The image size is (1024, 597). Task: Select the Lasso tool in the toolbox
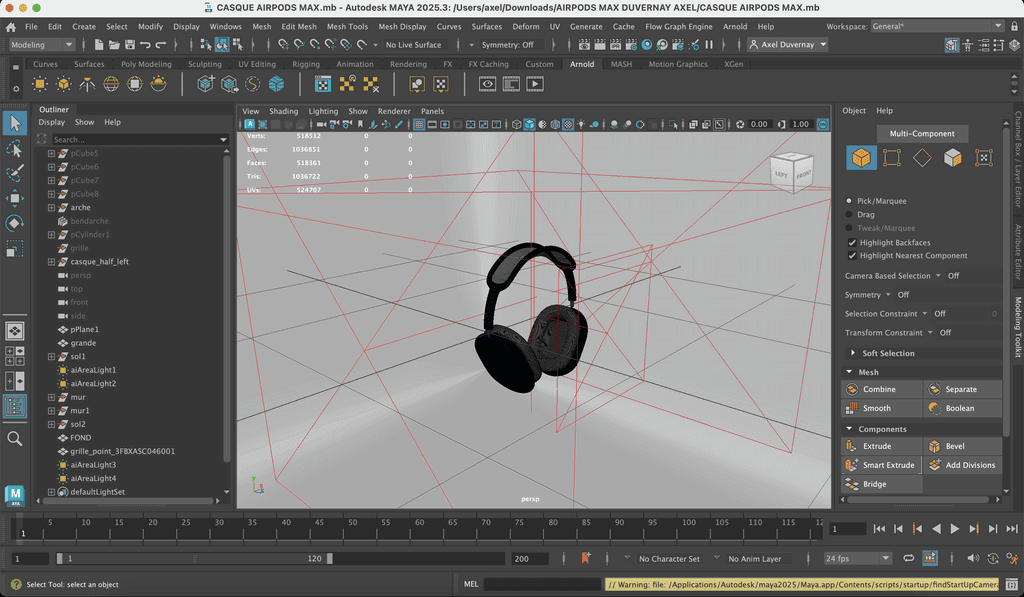click(15, 148)
